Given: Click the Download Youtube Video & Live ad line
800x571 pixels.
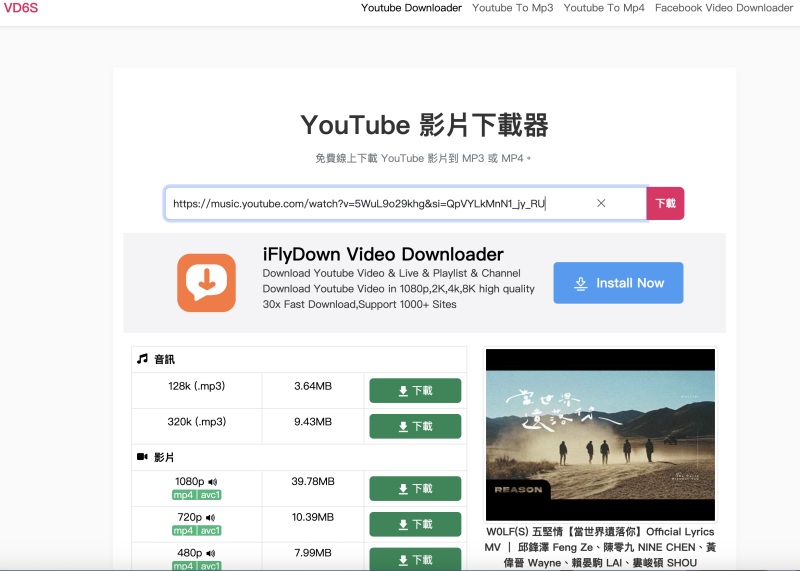Looking at the screenshot, I should (x=391, y=273).
